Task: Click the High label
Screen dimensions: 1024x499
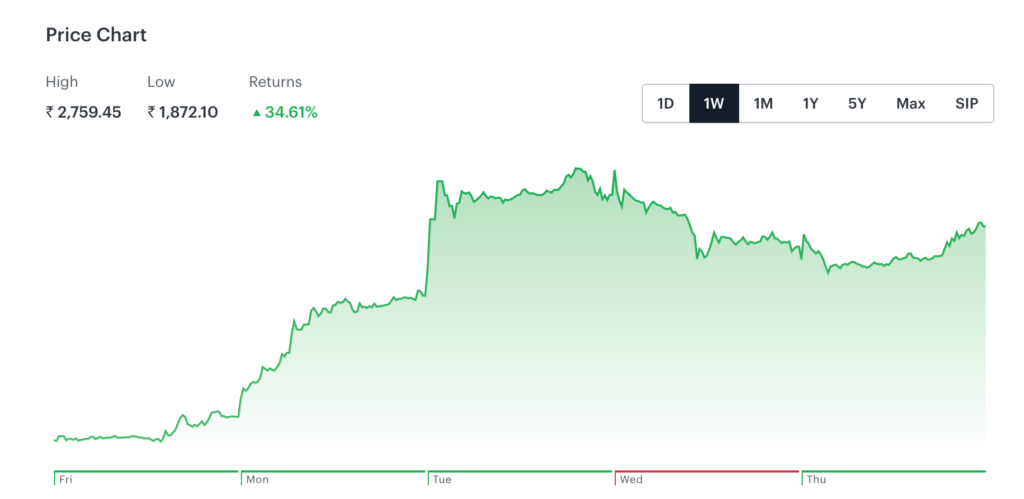Action: (62, 82)
